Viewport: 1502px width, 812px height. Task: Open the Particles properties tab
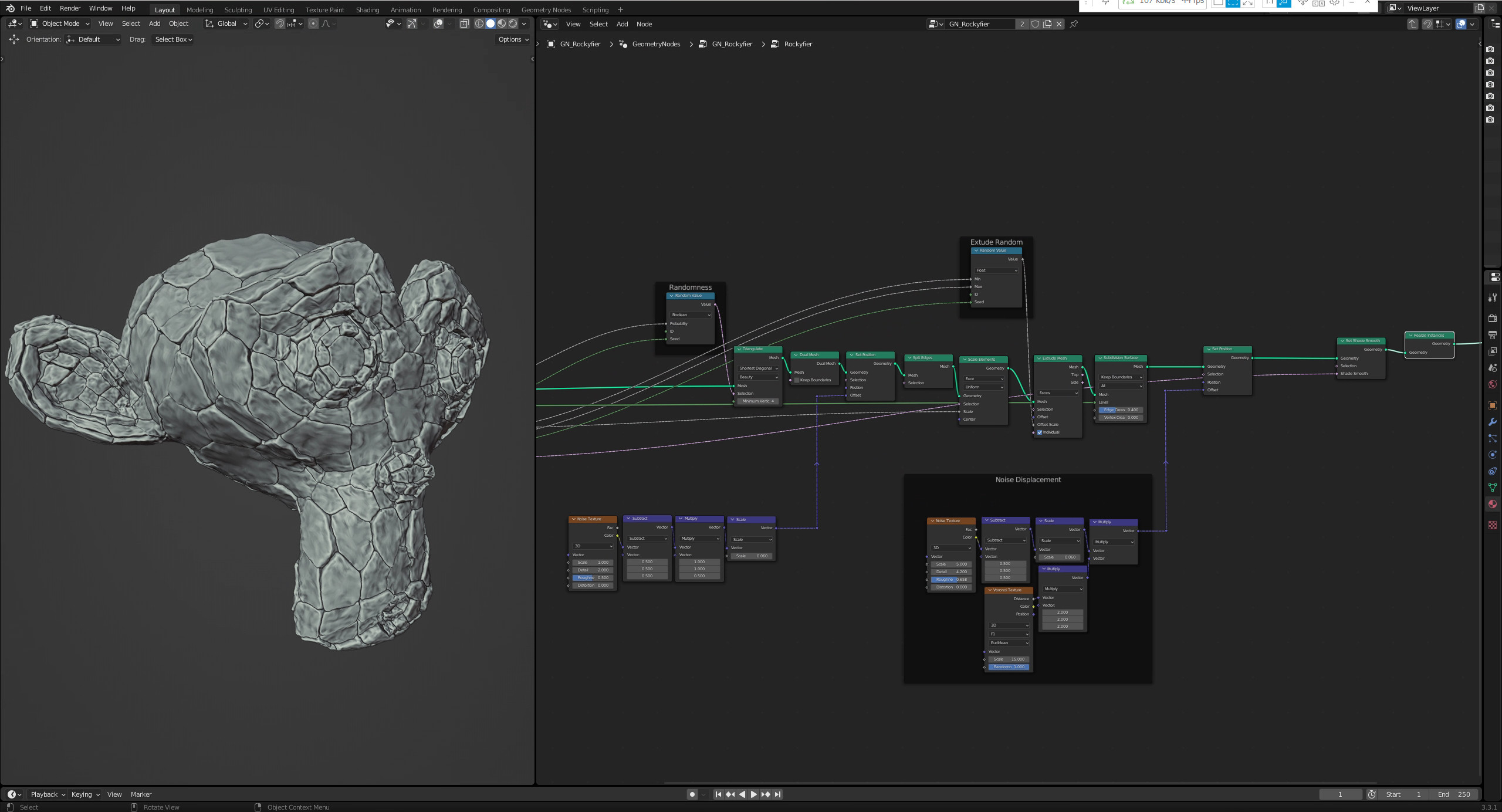point(1493,438)
